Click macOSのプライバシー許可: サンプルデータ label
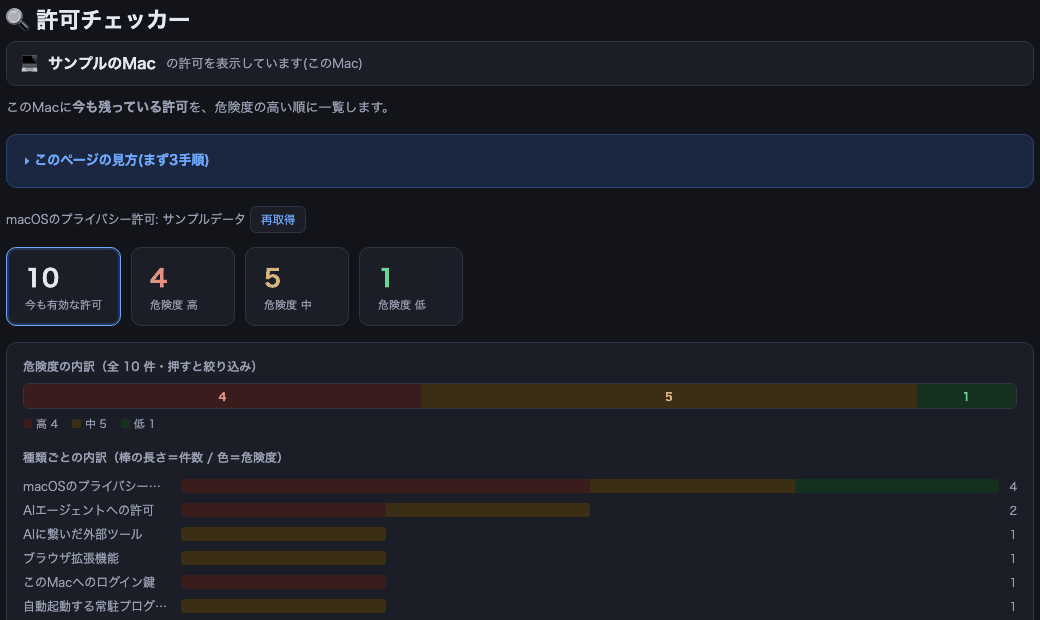The width and height of the screenshot is (1040, 620). (125, 219)
